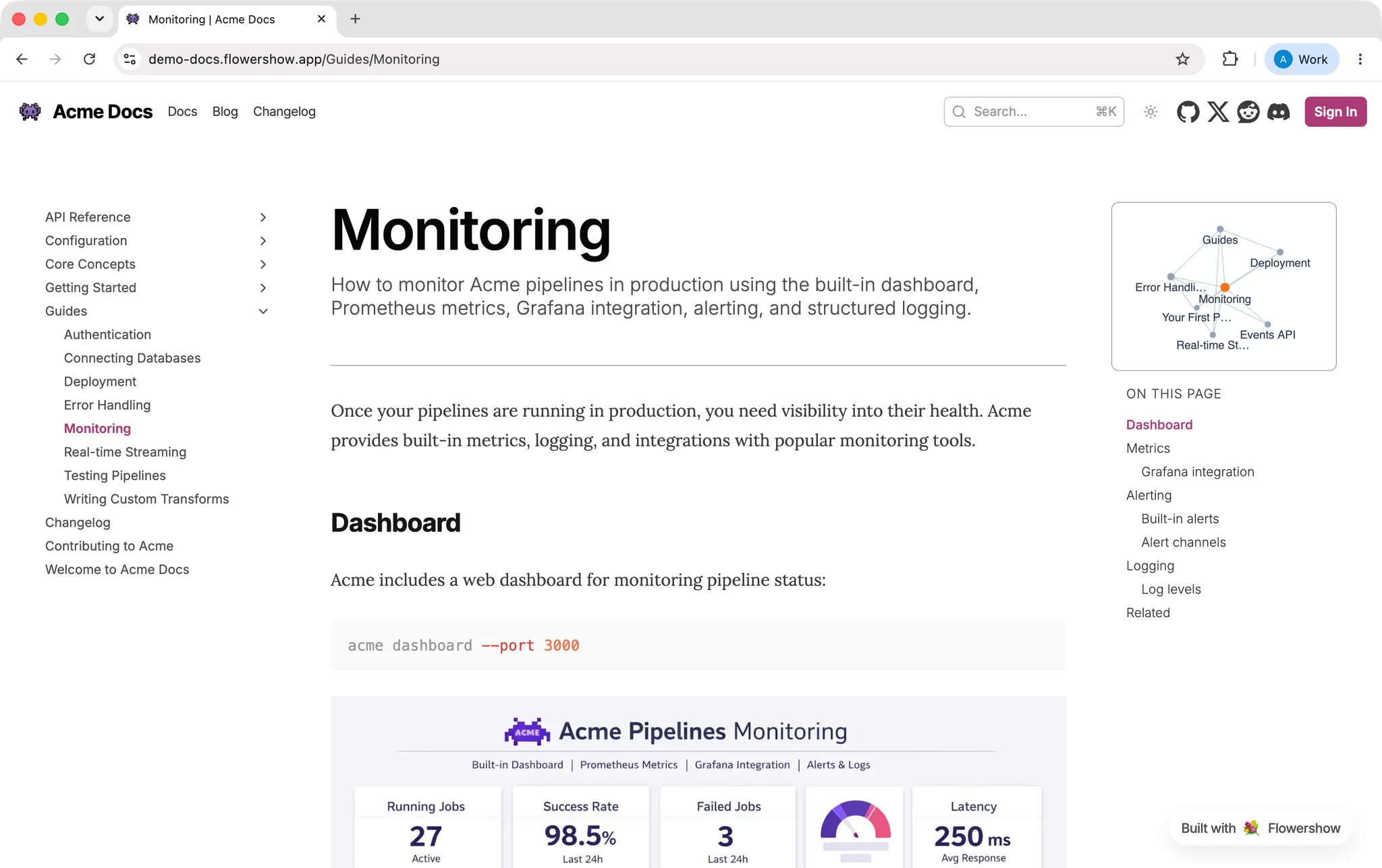
Task: Open the Deployment guide in sidebar
Action: click(100, 382)
